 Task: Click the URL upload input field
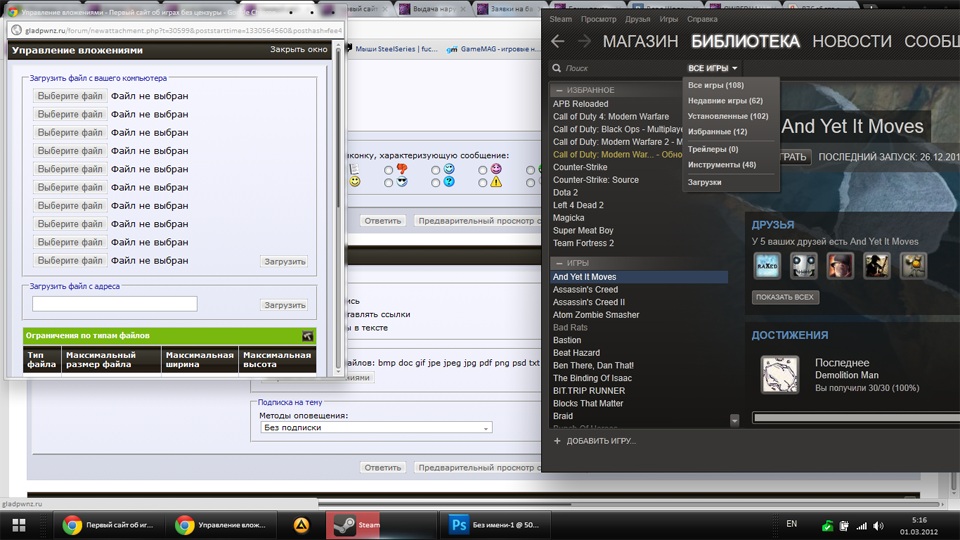point(114,304)
